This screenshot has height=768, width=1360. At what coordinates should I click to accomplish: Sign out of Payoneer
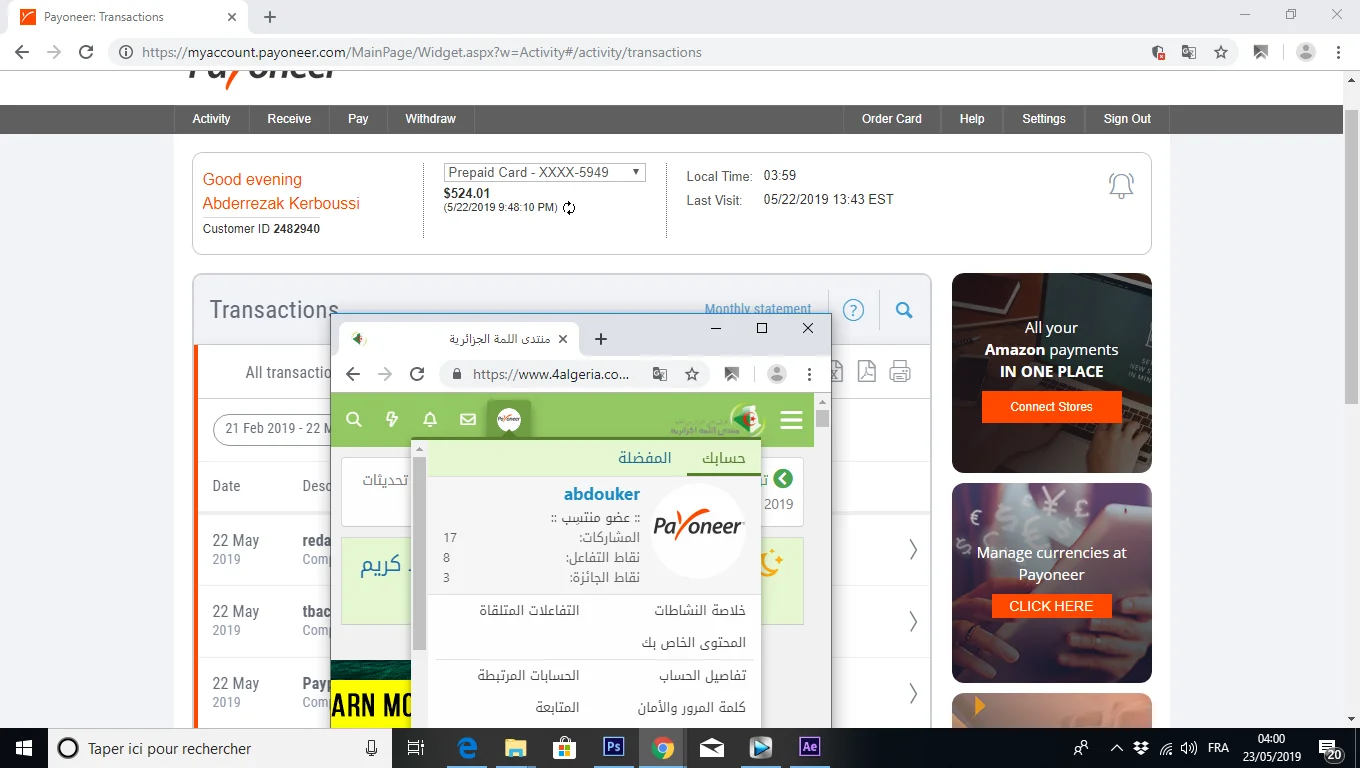[x=1127, y=119]
